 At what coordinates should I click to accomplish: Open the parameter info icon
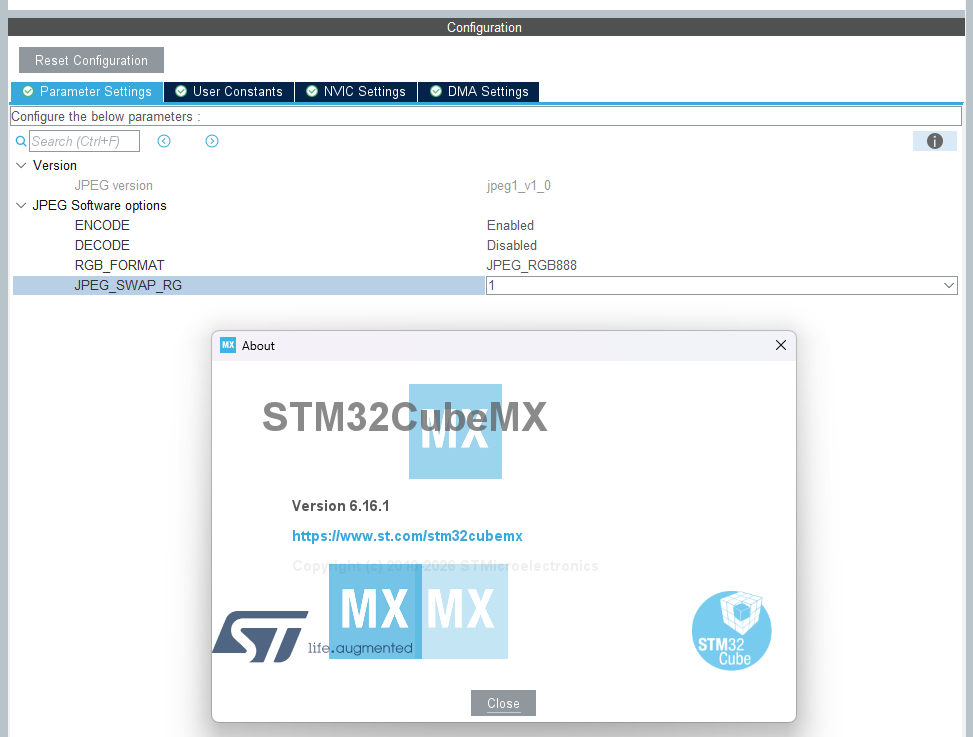coord(935,141)
